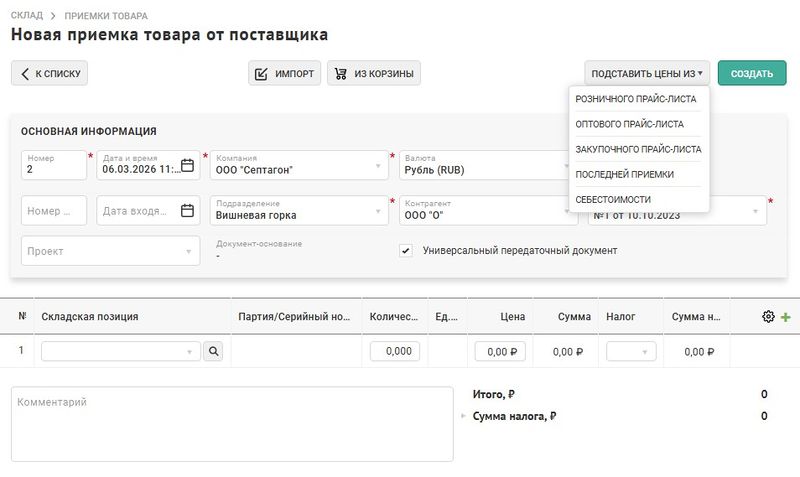Click the magnifier search icon in row 1
Screen dimensions: 800x477
tap(213, 351)
